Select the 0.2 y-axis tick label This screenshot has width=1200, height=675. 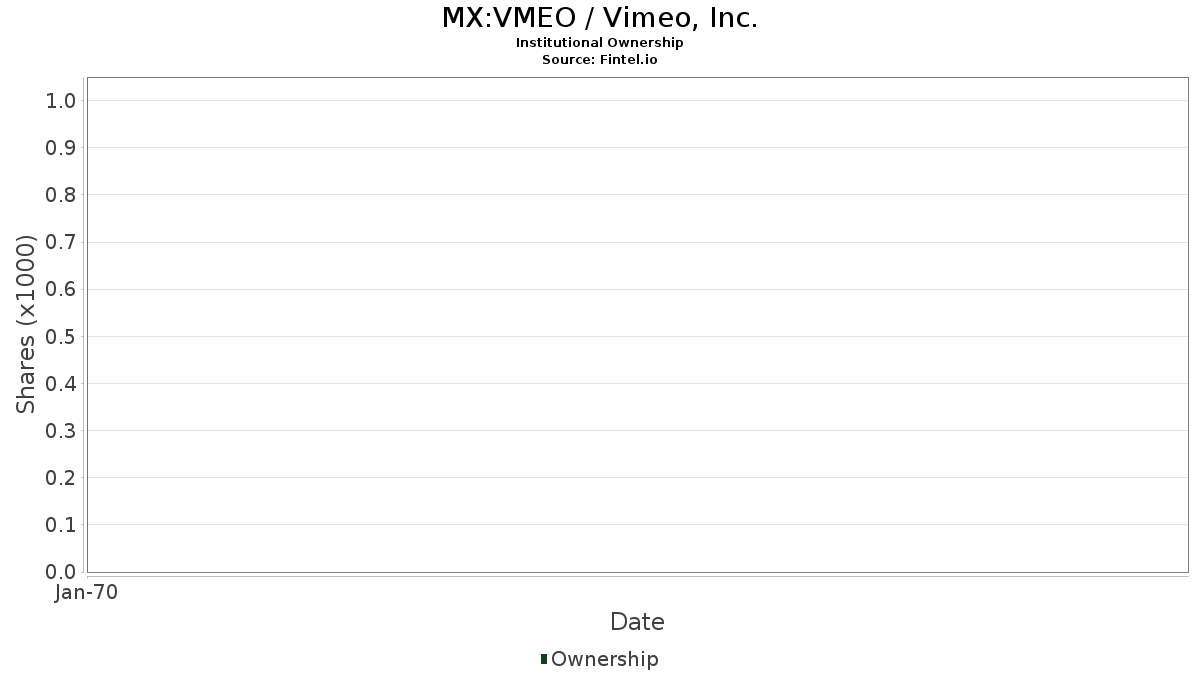(61, 478)
